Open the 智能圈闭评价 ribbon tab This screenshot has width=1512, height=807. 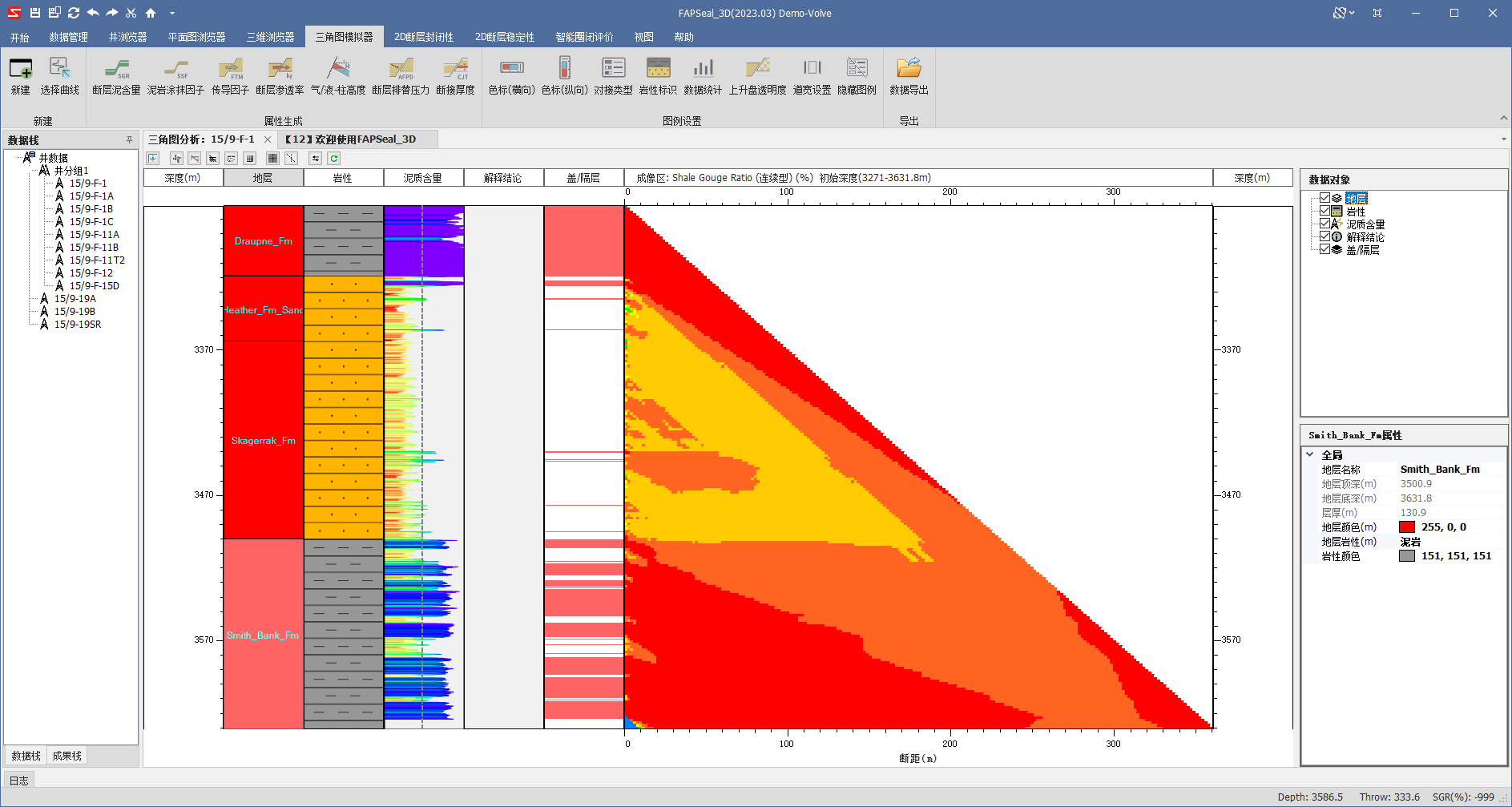pyautogui.click(x=584, y=37)
